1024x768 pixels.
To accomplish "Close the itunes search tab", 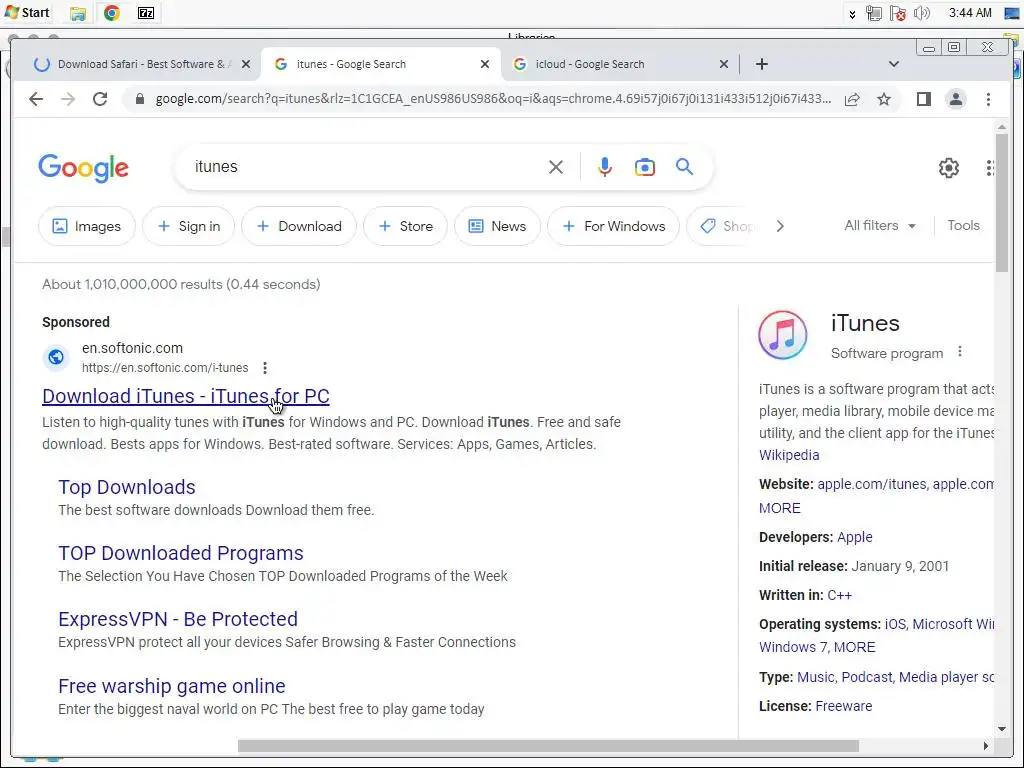I will tap(485, 64).
